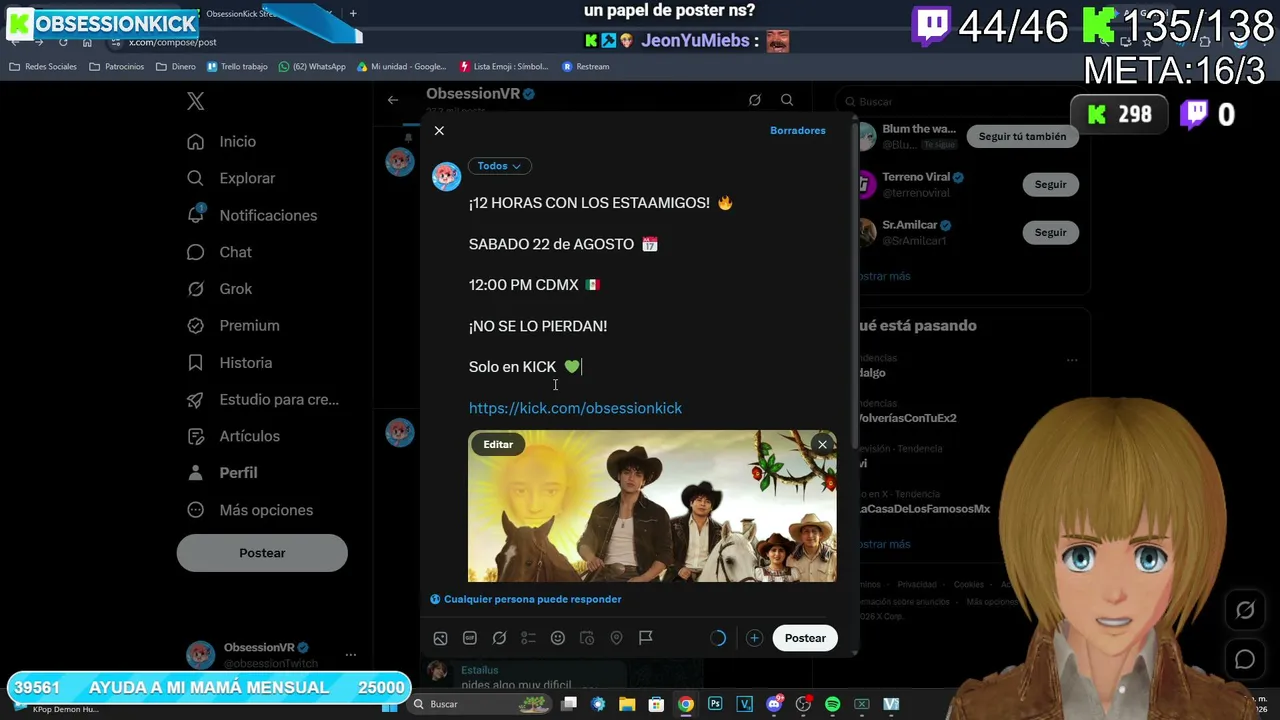Viewport: 1280px width, 720px height.
Task: Open Chat in the sidebar
Action: pyautogui.click(x=220, y=252)
